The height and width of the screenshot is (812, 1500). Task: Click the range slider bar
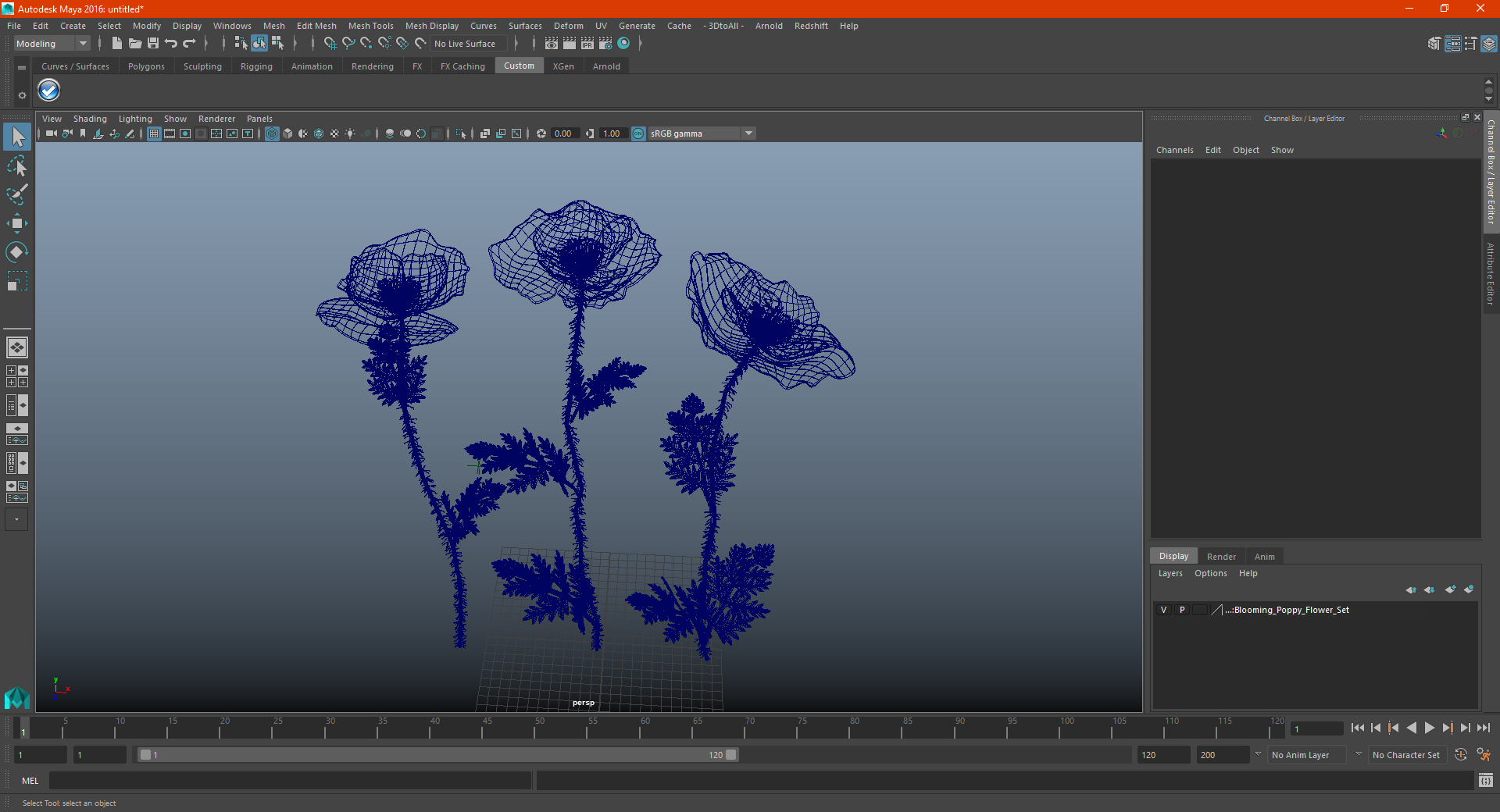click(437, 755)
